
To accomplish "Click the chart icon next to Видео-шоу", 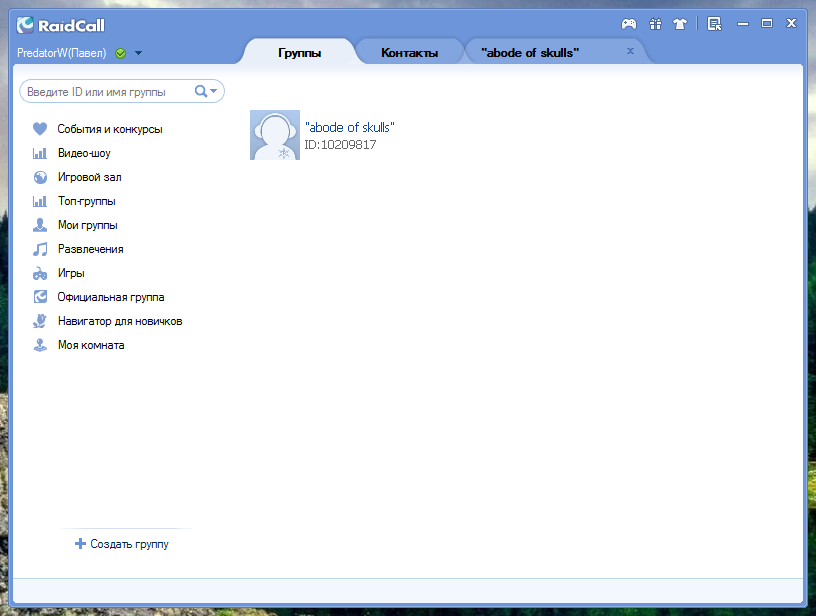I will pyautogui.click(x=40, y=153).
